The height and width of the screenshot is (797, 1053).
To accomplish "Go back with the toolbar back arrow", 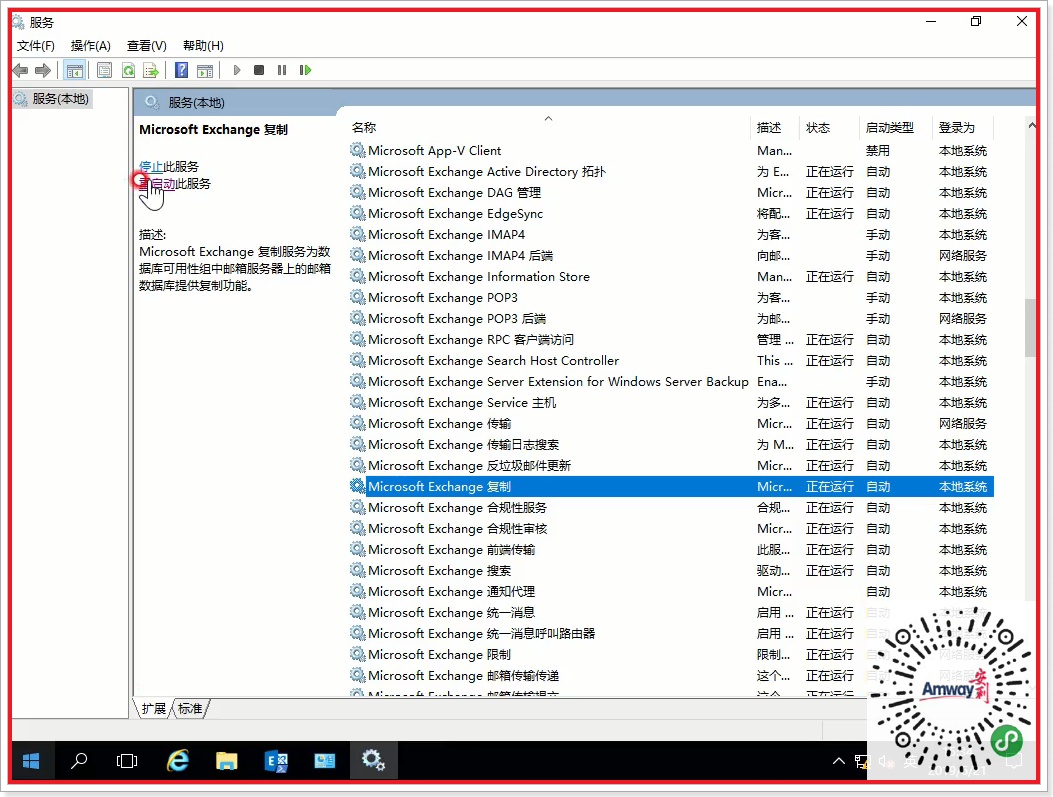I will [x=21, y=70].
